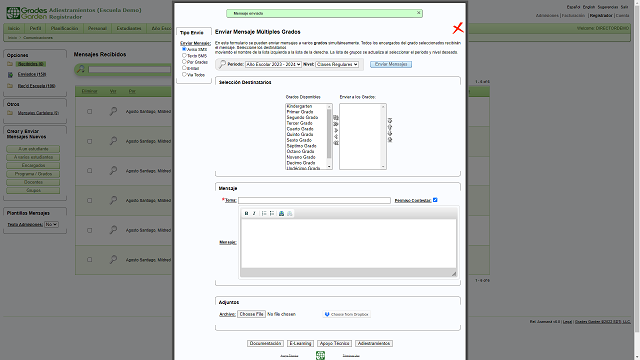Select 'Tercer Grado' in Grados Disponibles
Screen dimensions: 640x360
tap(300, 123)
